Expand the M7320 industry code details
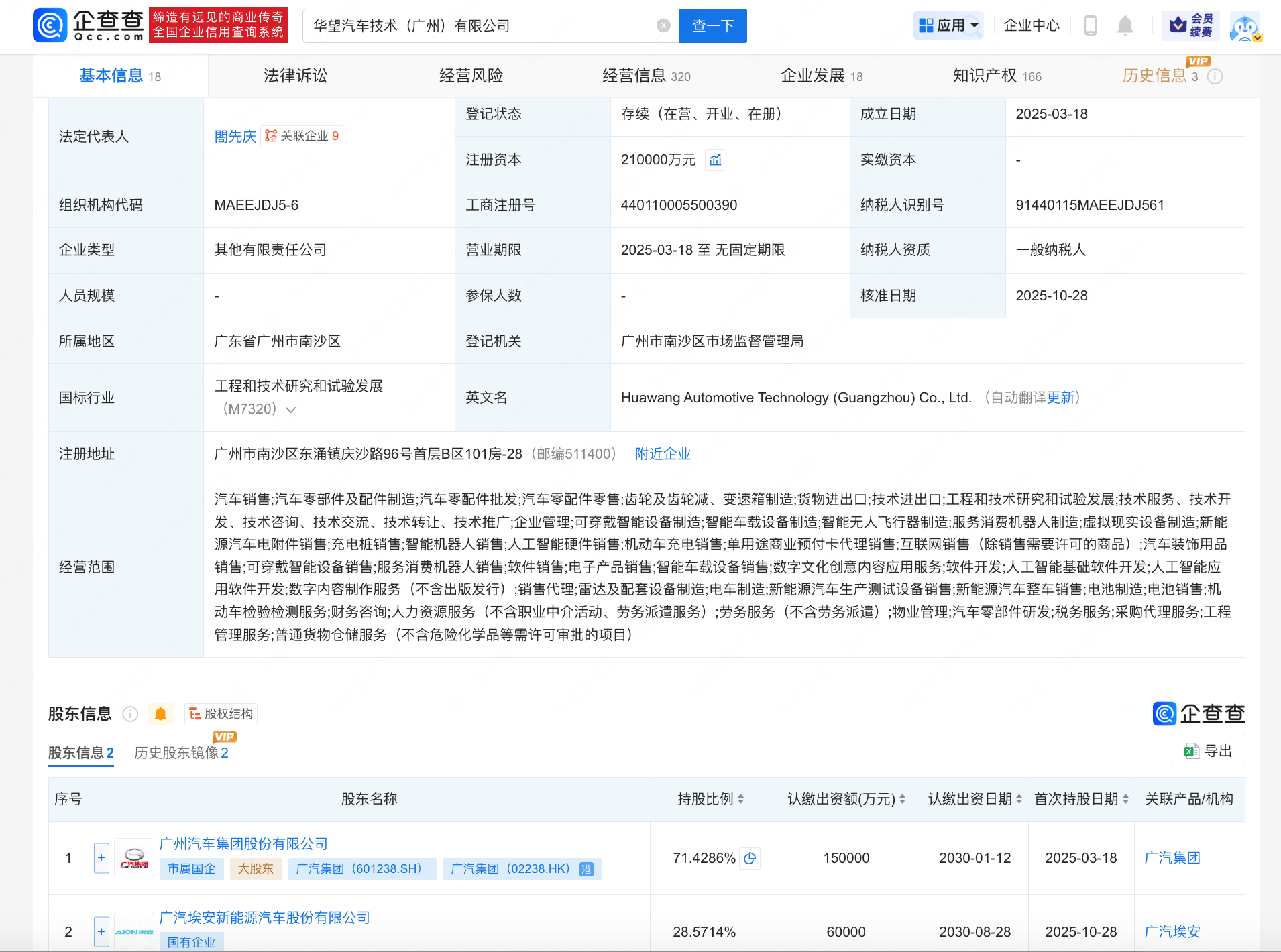The width and height of the screenshot is (1281, 952). click(291, 409)
